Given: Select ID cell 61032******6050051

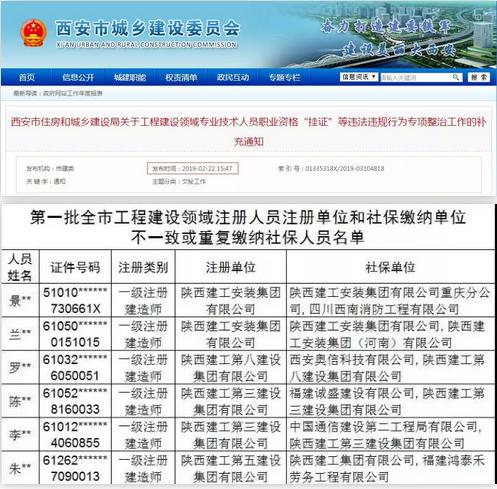Looking at the screenshot, I should [75, 367].
